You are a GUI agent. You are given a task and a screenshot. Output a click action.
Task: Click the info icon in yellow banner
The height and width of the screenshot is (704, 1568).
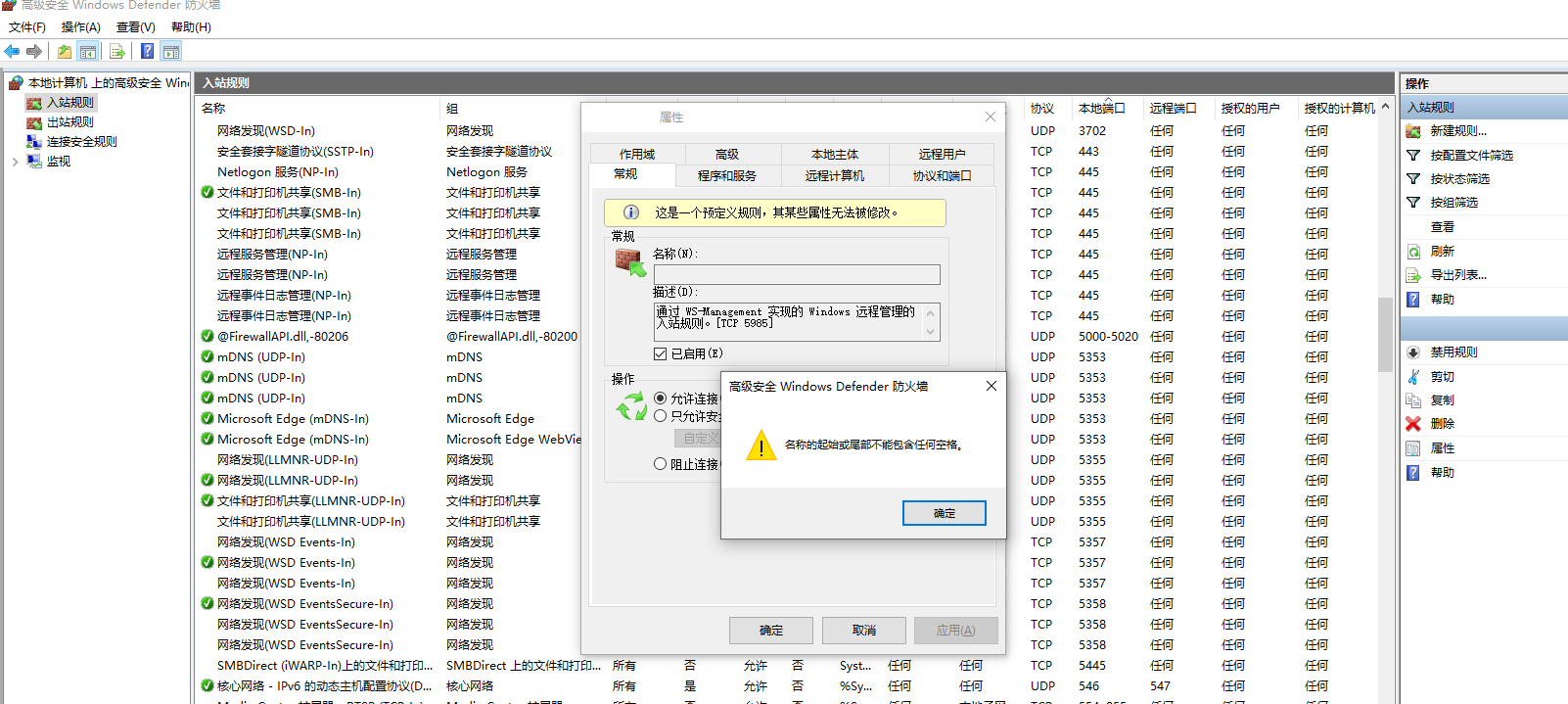[x=631, y=212]
